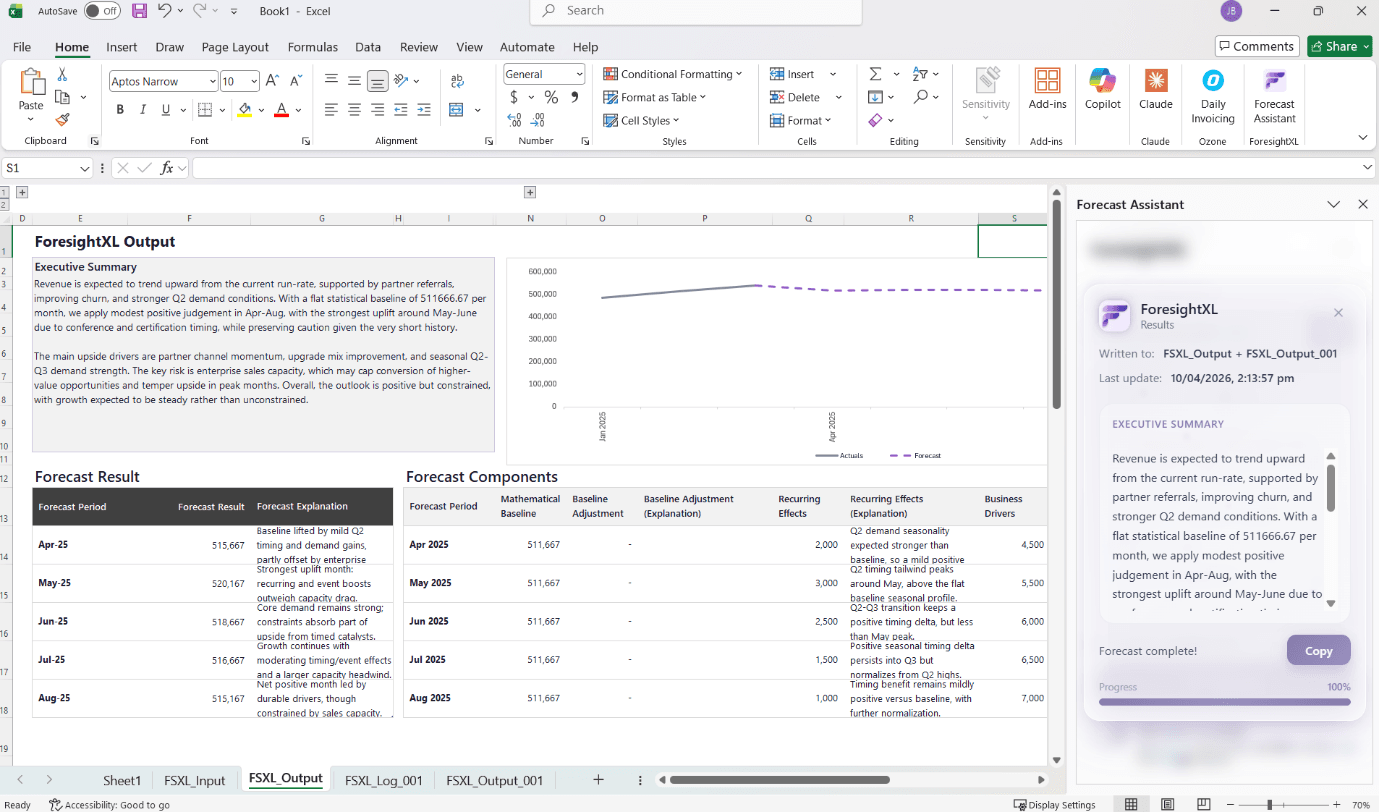Open the Copilot ribbon button

1102,90
